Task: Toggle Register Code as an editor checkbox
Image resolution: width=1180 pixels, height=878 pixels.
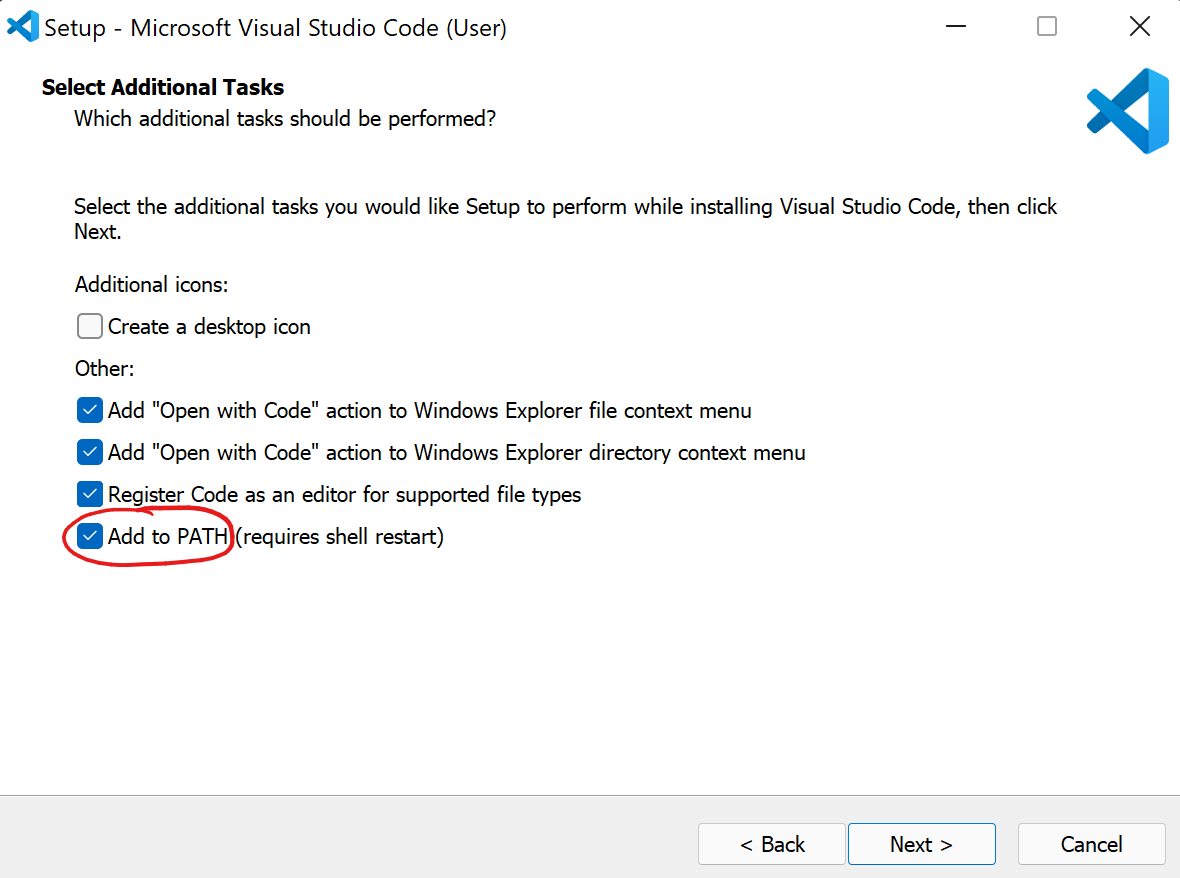Action: [x=90, y=494]
